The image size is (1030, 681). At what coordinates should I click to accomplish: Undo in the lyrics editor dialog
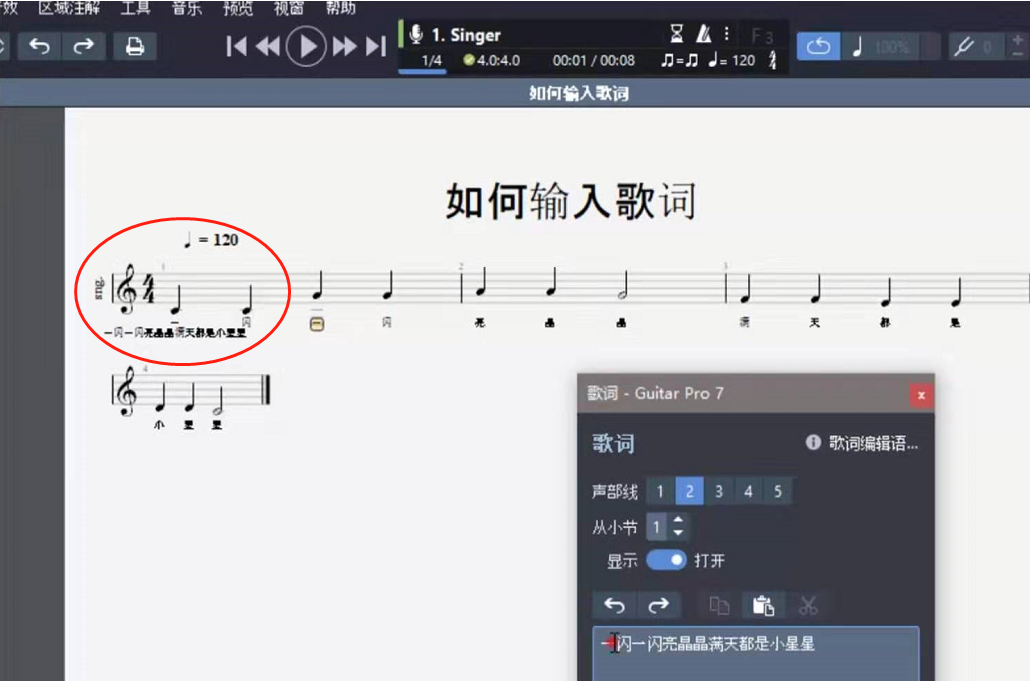coord(614,605)
